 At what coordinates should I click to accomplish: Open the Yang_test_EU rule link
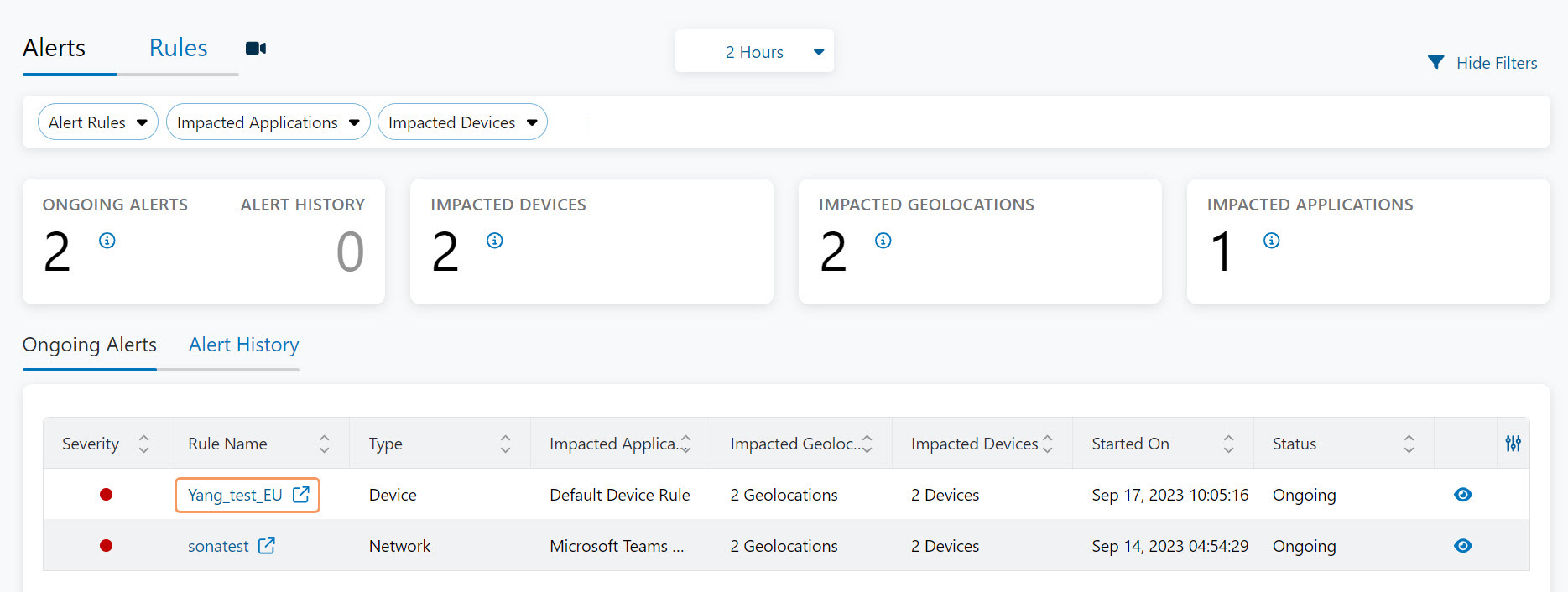pyautogui.click(x=235, y=495)
